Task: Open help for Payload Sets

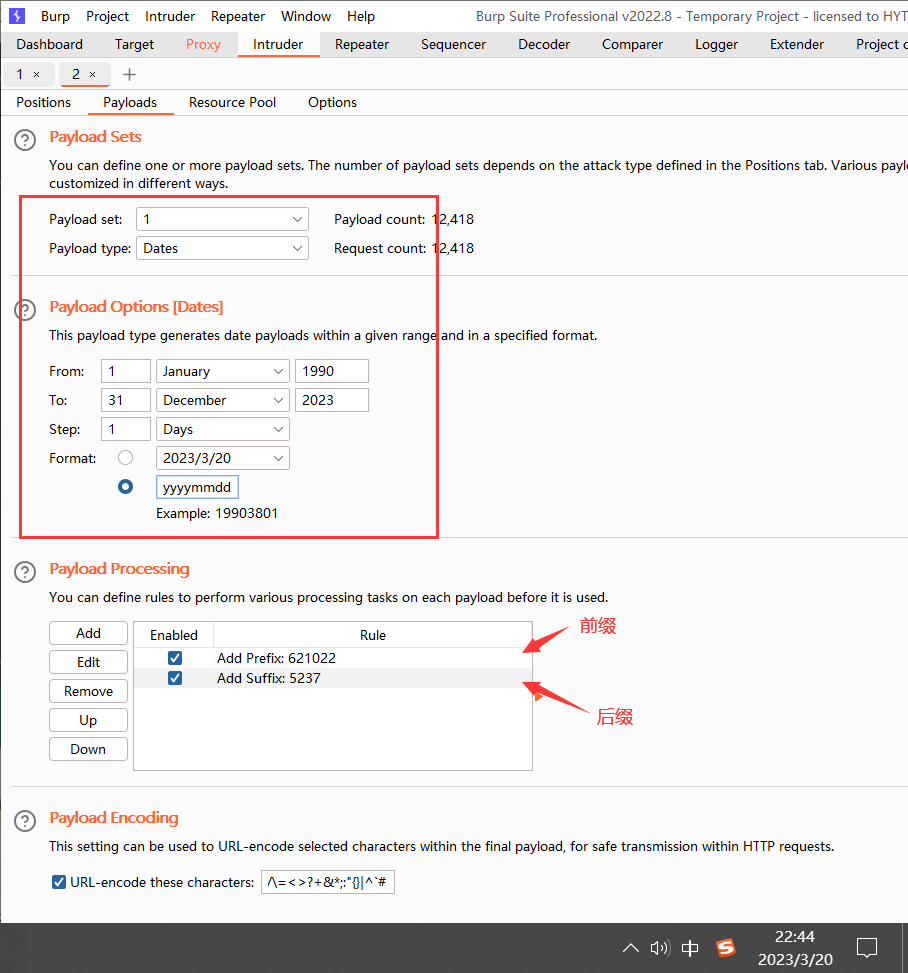Action: [25, 140]
